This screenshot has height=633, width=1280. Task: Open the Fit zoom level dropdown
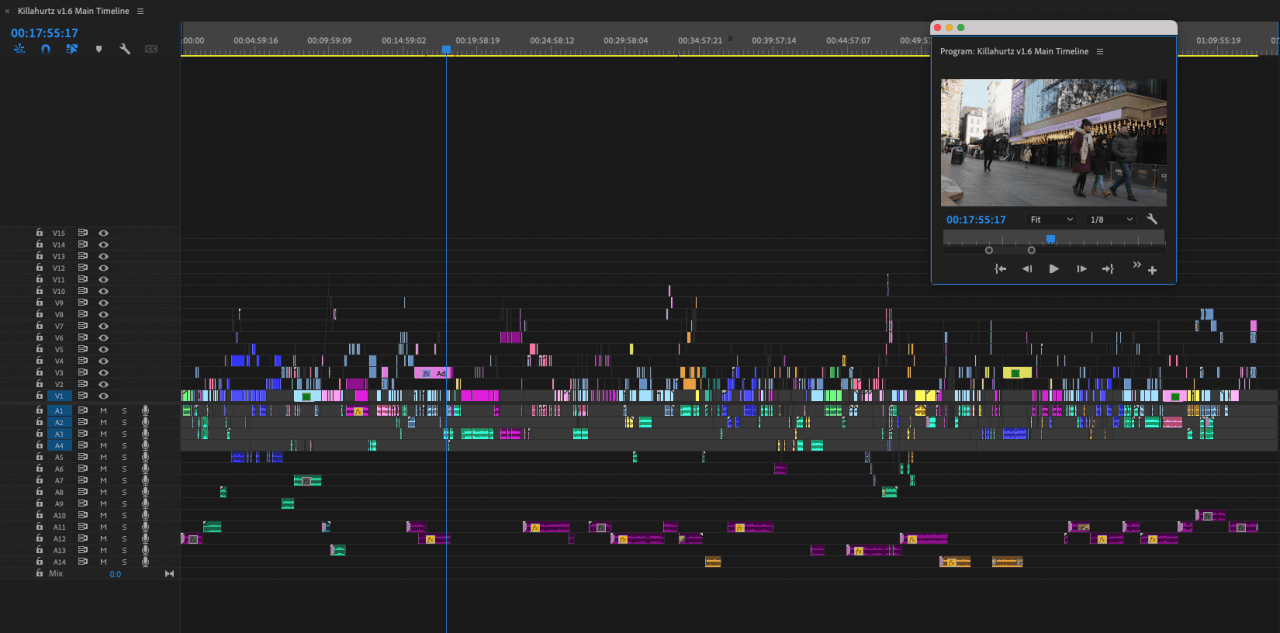tap(1050, 218)
